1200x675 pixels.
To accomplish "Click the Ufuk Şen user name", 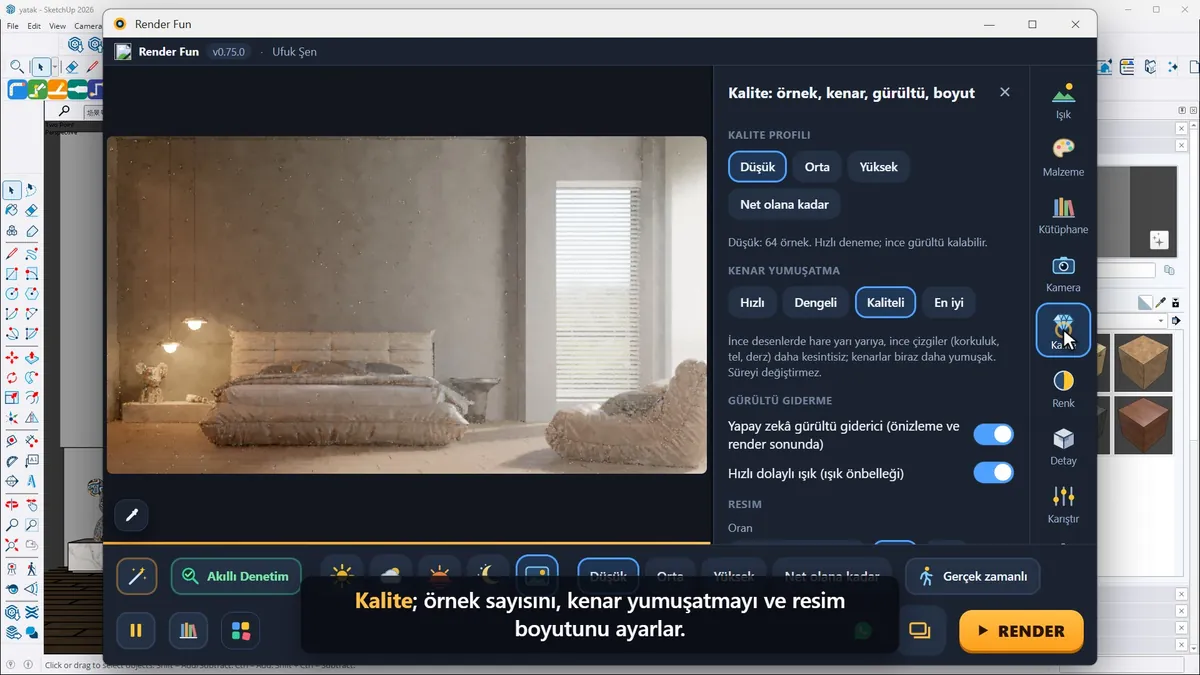I will (x=295, y=52).
